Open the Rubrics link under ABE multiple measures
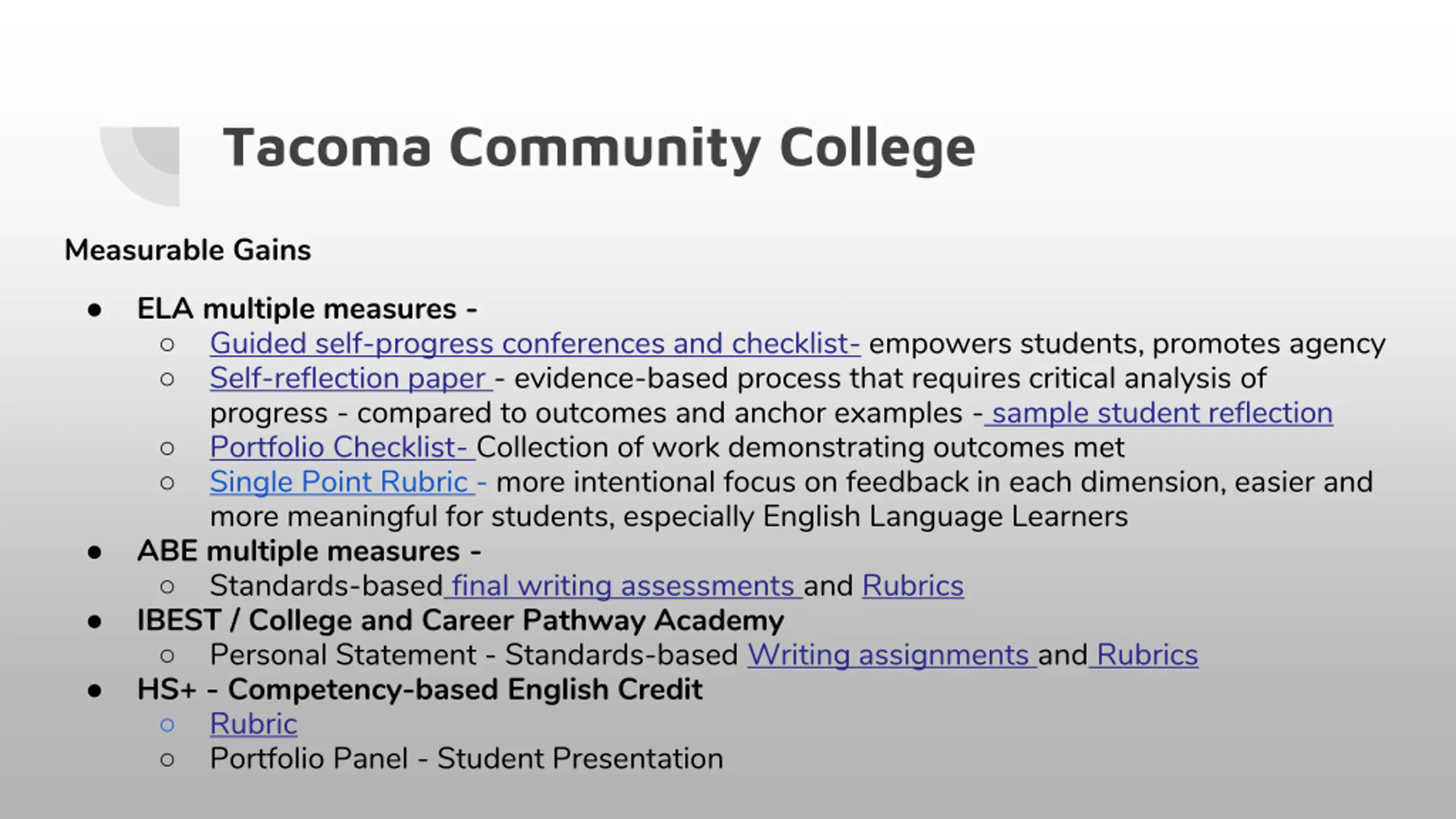The image size is (1456, 819). [x=913, y=586]
